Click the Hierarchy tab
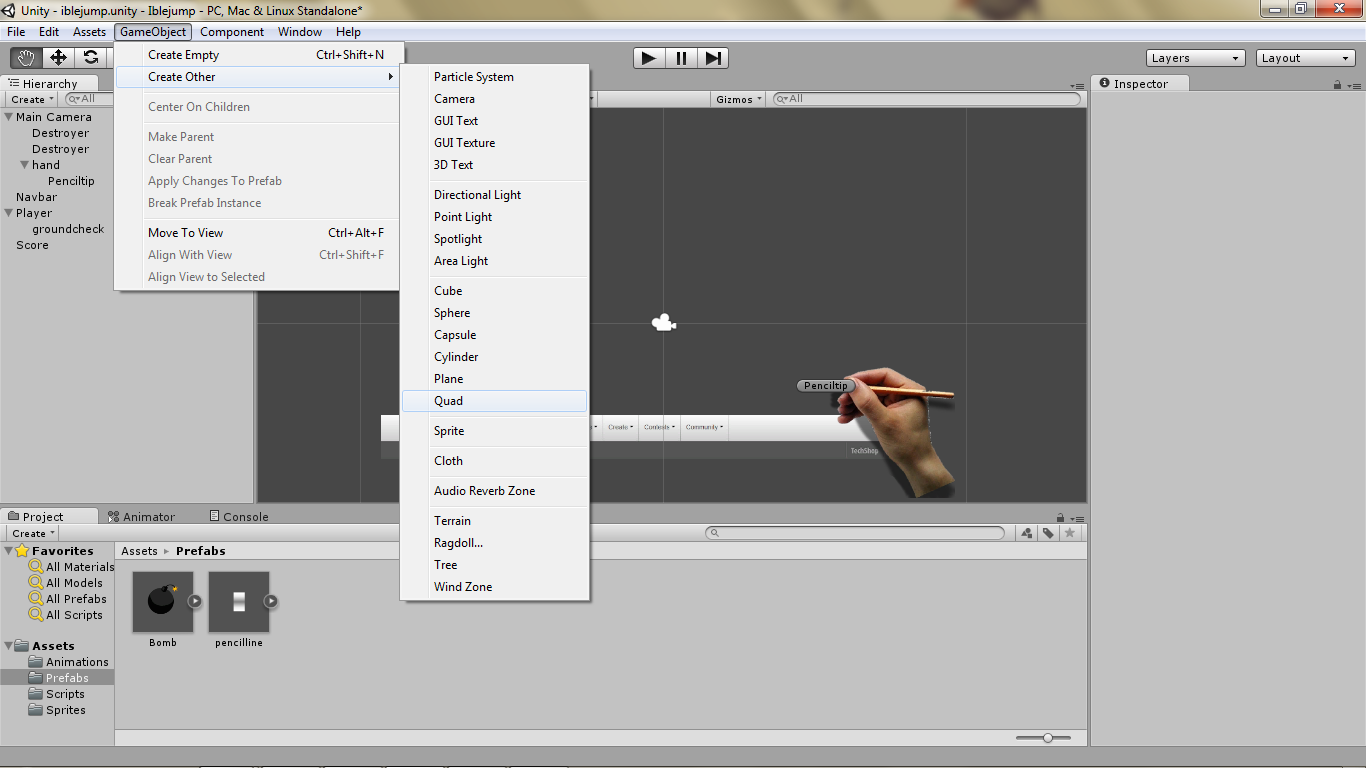 (x=50, y=84)
